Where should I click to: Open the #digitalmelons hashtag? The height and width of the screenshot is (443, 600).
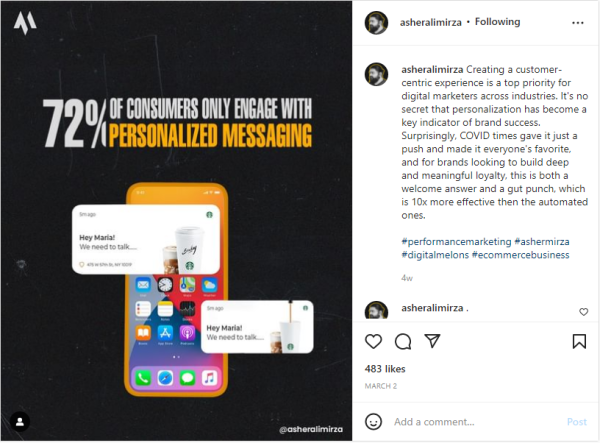[x=435, y=255]
